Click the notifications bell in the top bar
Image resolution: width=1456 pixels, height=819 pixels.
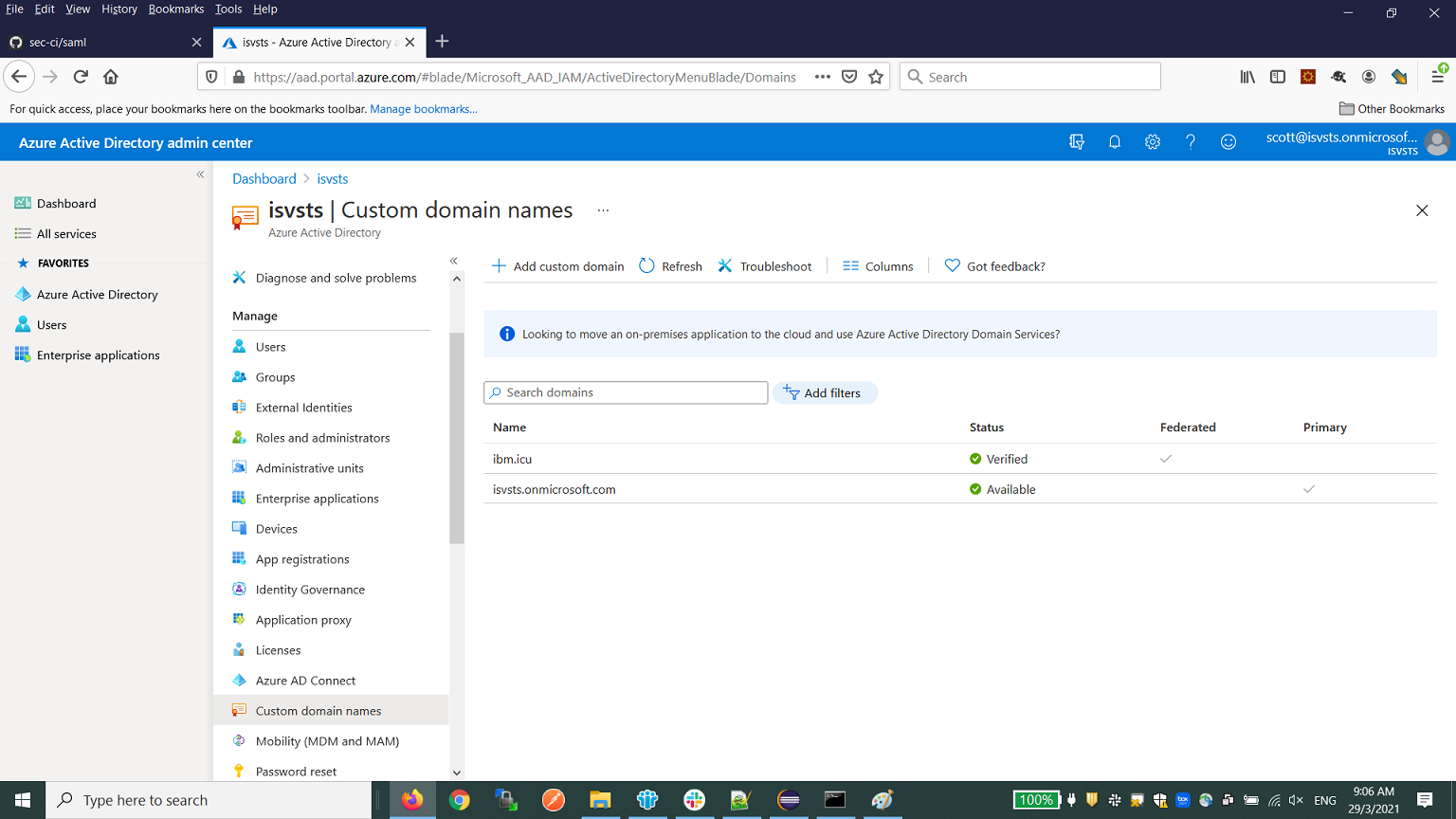click(x=1114, y=141)
